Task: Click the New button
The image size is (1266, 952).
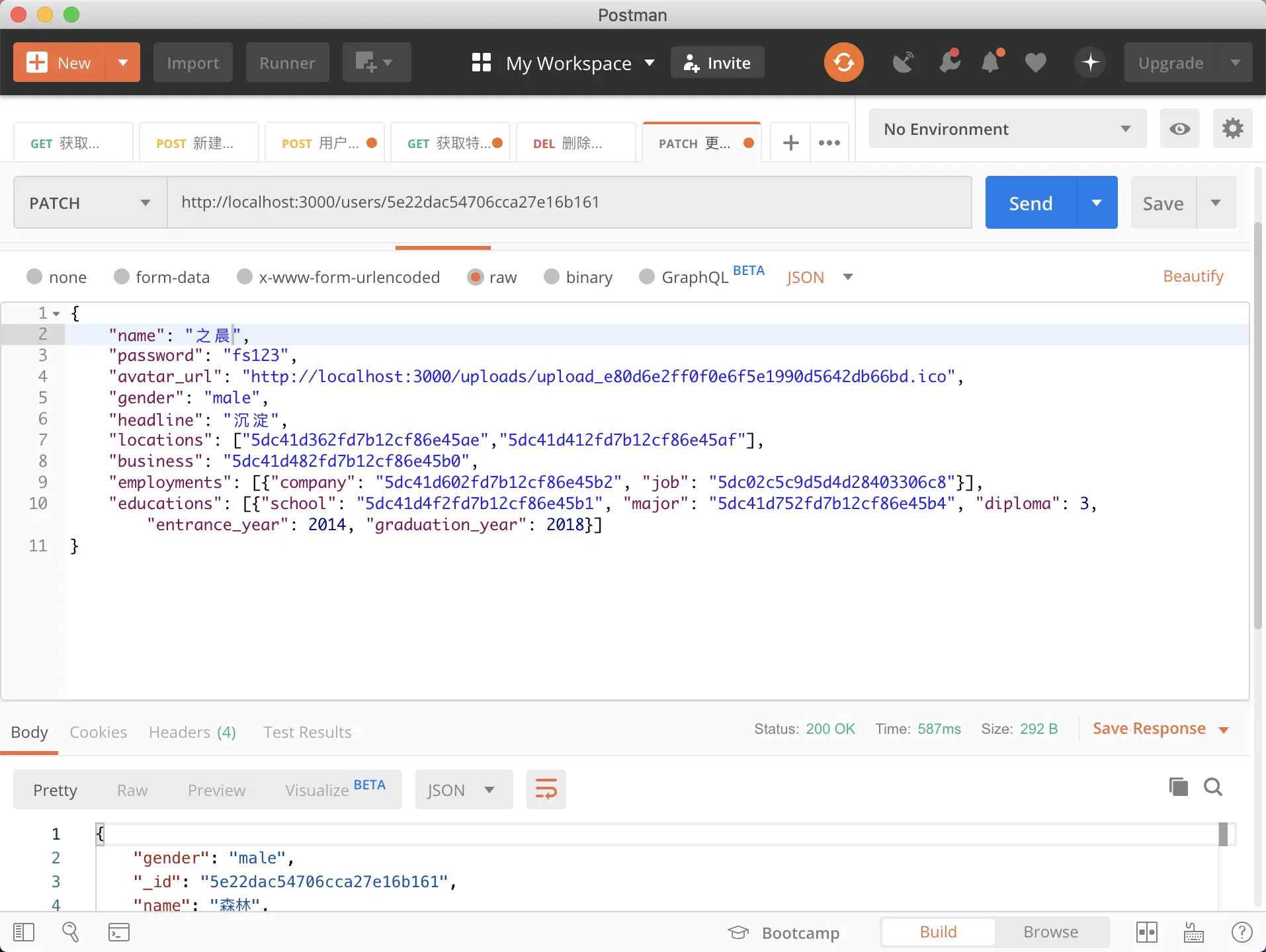Action: (x=59, y=63)
